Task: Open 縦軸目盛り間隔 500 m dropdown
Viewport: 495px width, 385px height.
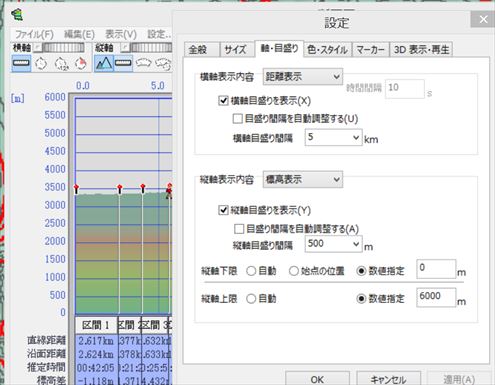Action: pyautogui.click(x=333, y=244)
